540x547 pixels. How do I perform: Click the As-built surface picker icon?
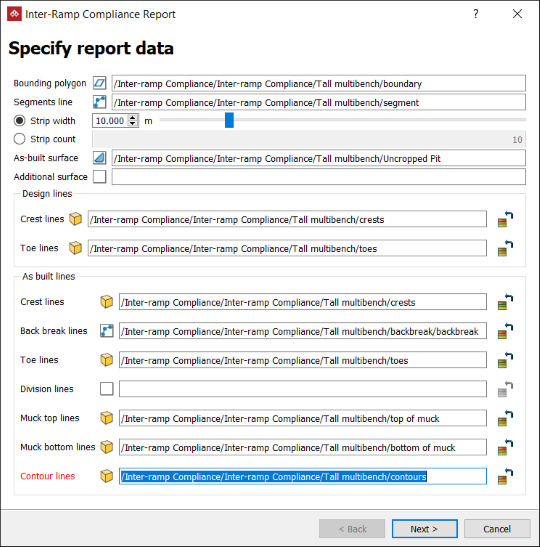99,158
